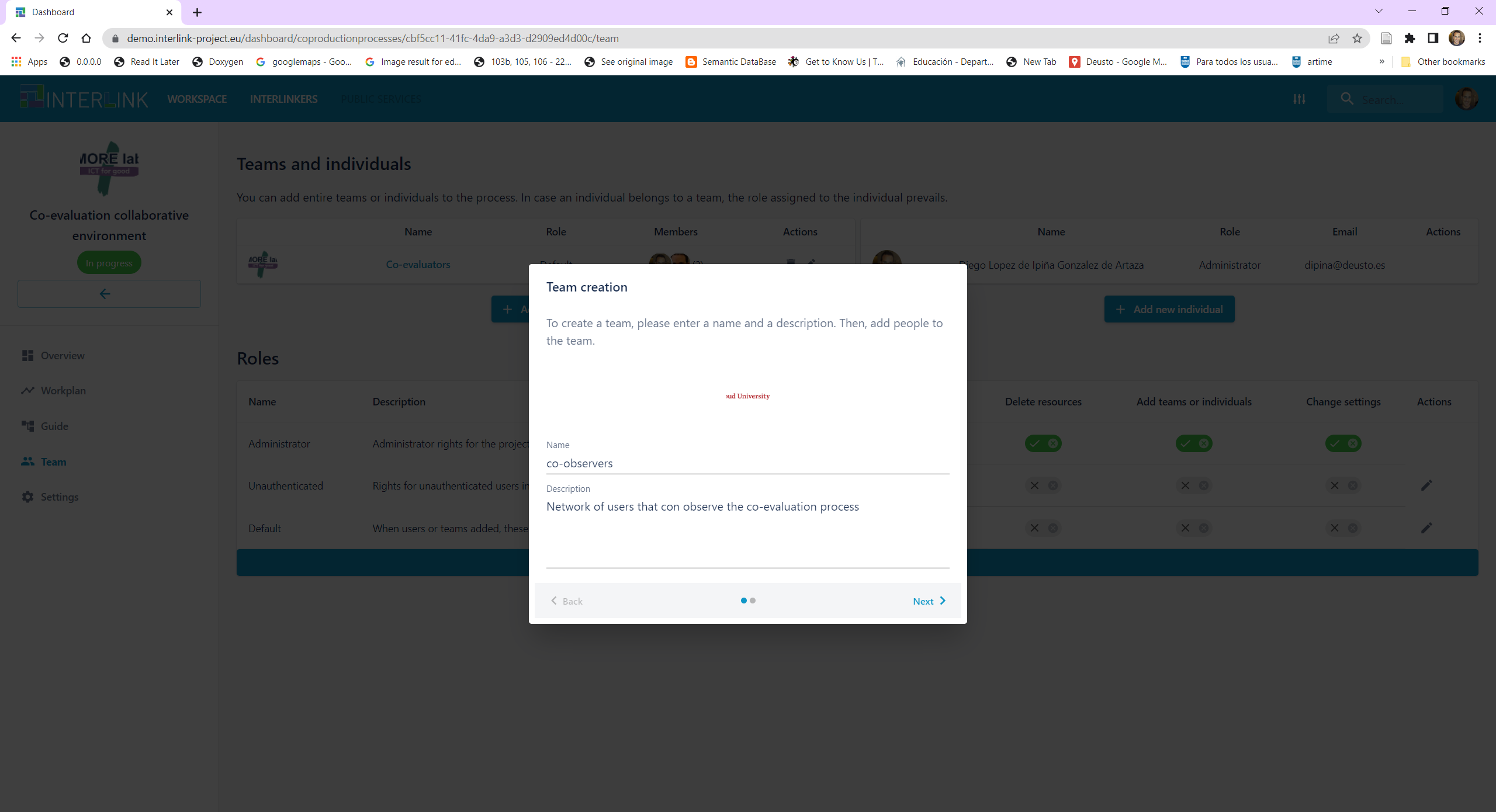Click the INTERLINK logo icon
The height and width of the screenshot is (812, 1496).
pos(27,98)
